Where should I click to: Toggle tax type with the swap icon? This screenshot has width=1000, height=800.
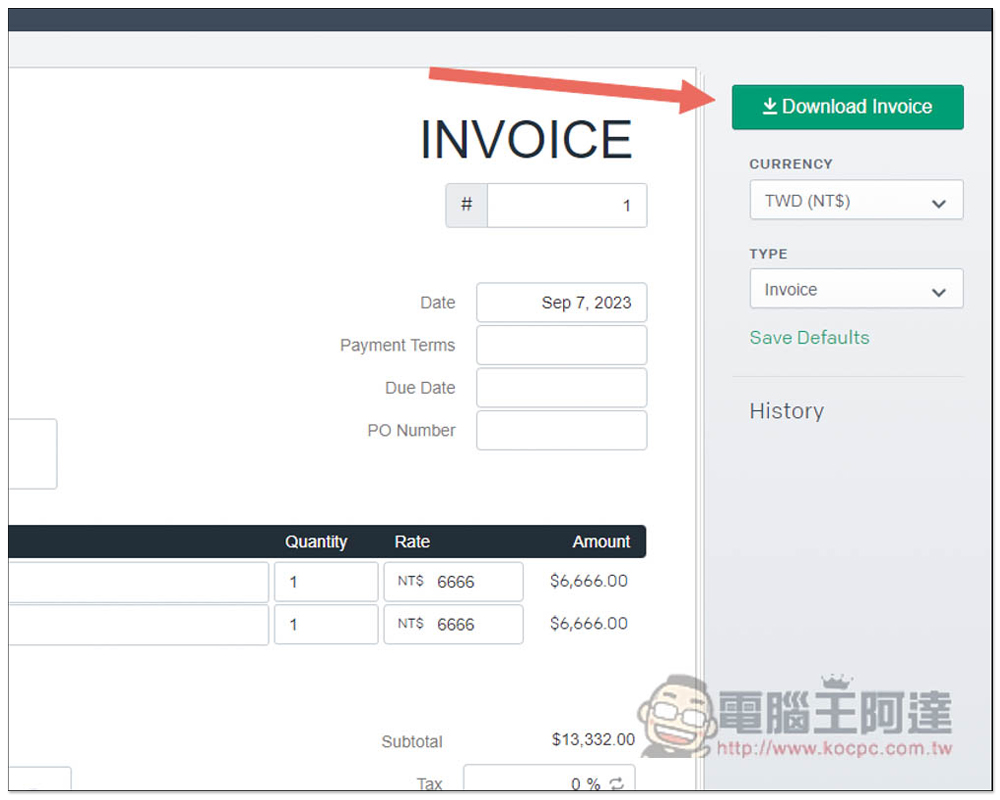616,783
